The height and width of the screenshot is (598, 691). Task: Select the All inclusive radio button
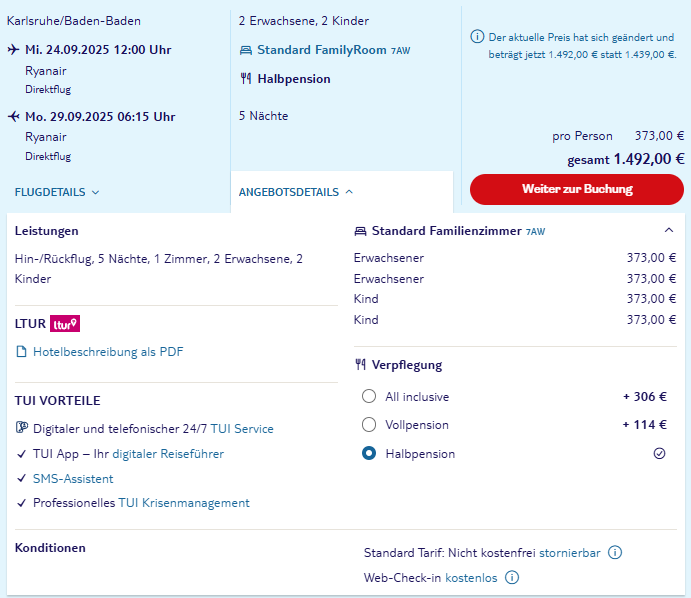click(x=369, y=396)
